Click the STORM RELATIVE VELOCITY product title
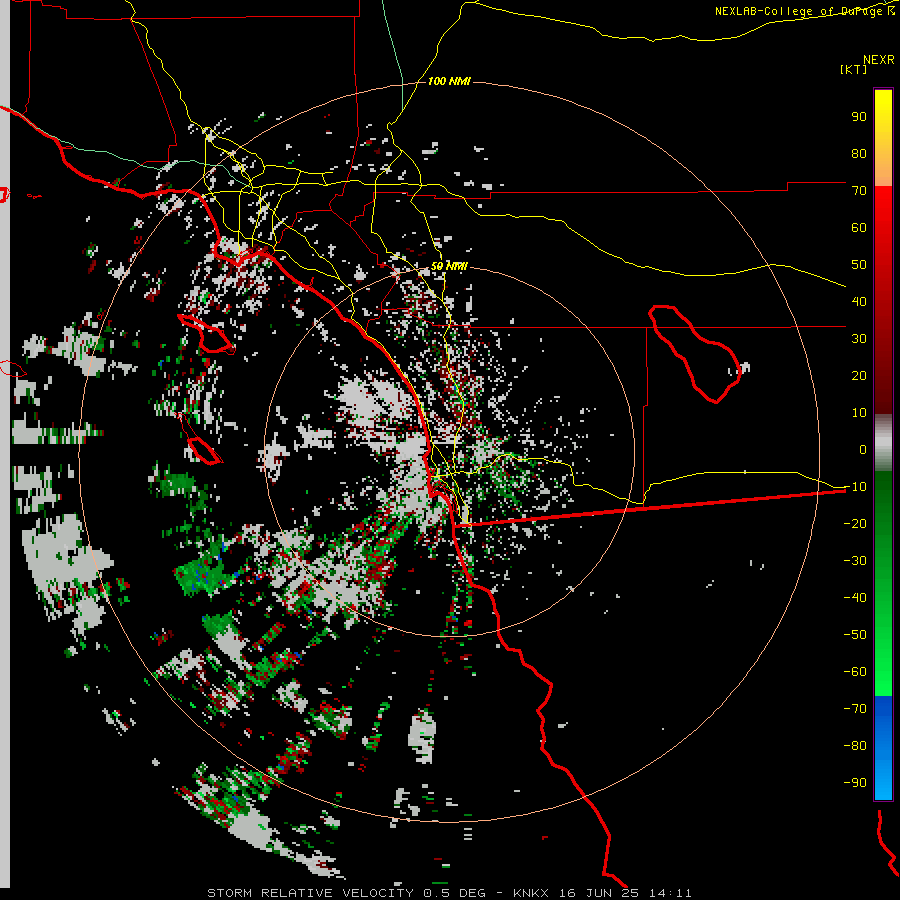 tap(310, 893)
